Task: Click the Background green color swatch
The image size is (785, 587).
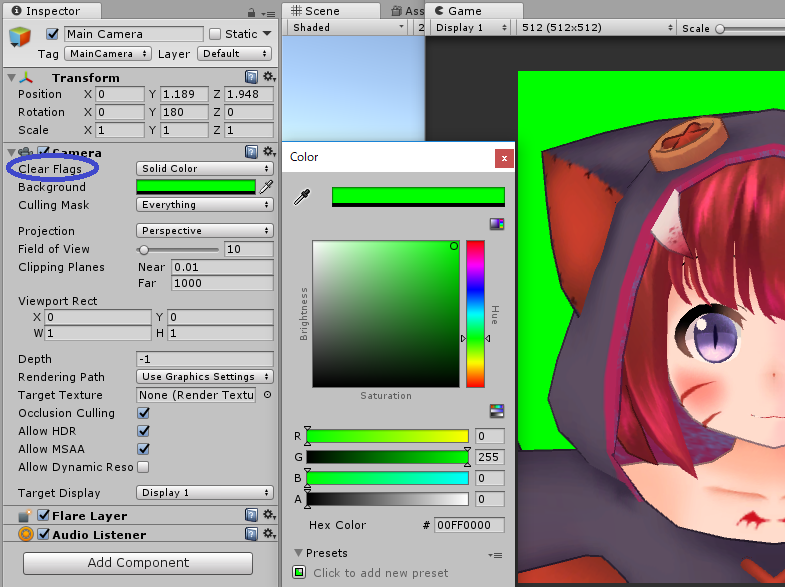Action: point(196,187)
